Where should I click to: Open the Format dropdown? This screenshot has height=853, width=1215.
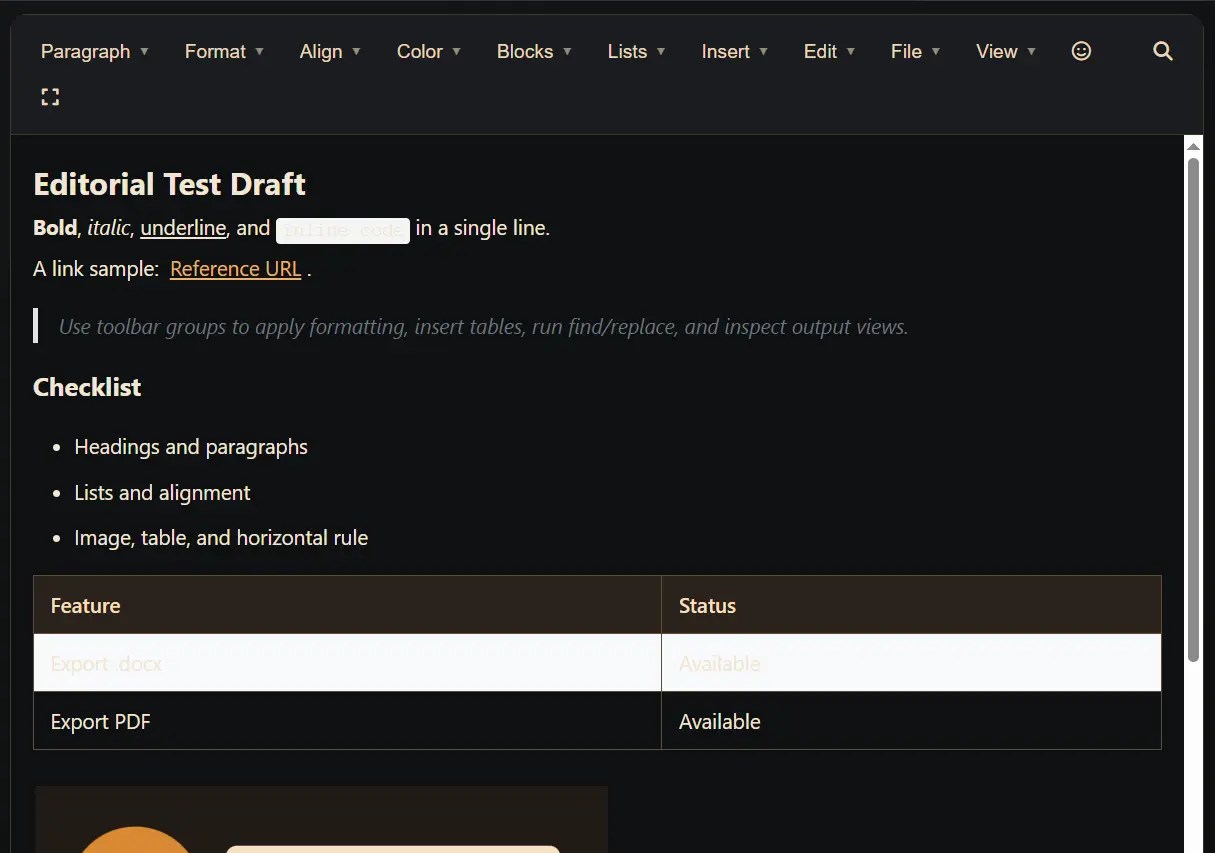224,51
